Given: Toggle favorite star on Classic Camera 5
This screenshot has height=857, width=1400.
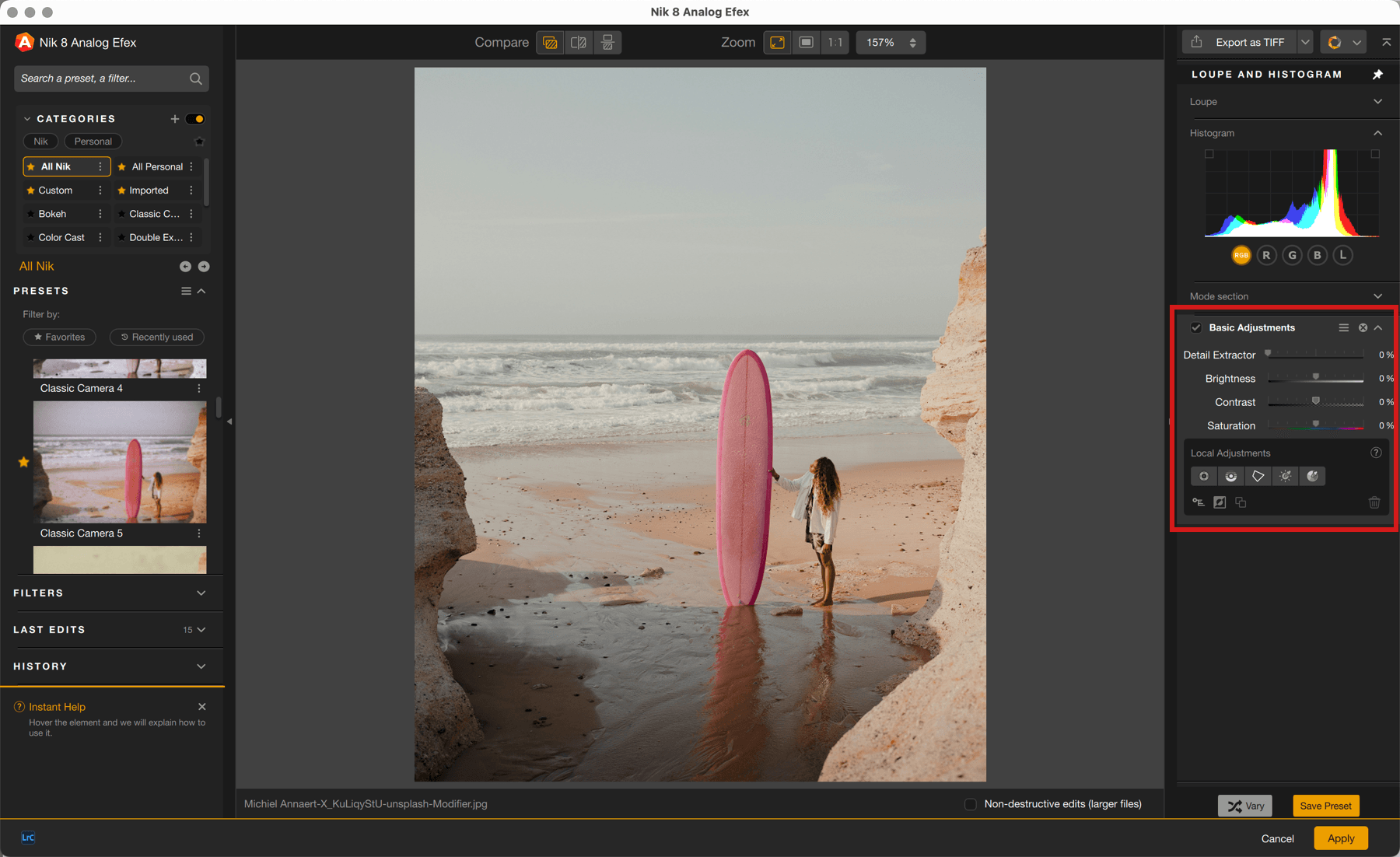Looking at the screenshot, I should coord(23,462).
